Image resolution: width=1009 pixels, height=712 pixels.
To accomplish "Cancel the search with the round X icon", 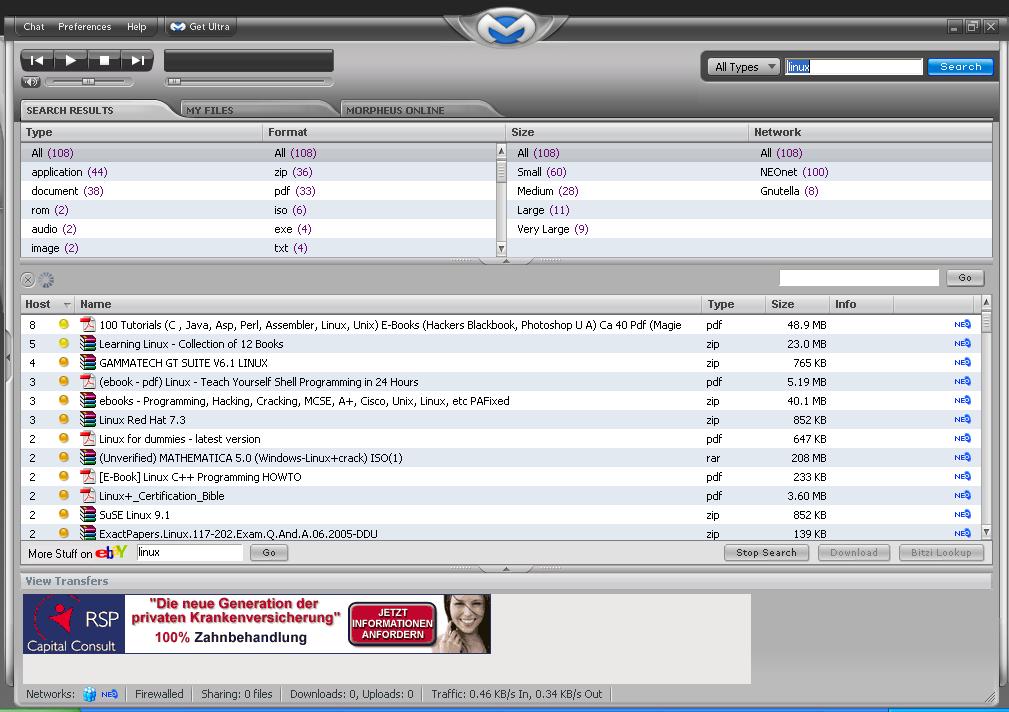I will point(28,280).
